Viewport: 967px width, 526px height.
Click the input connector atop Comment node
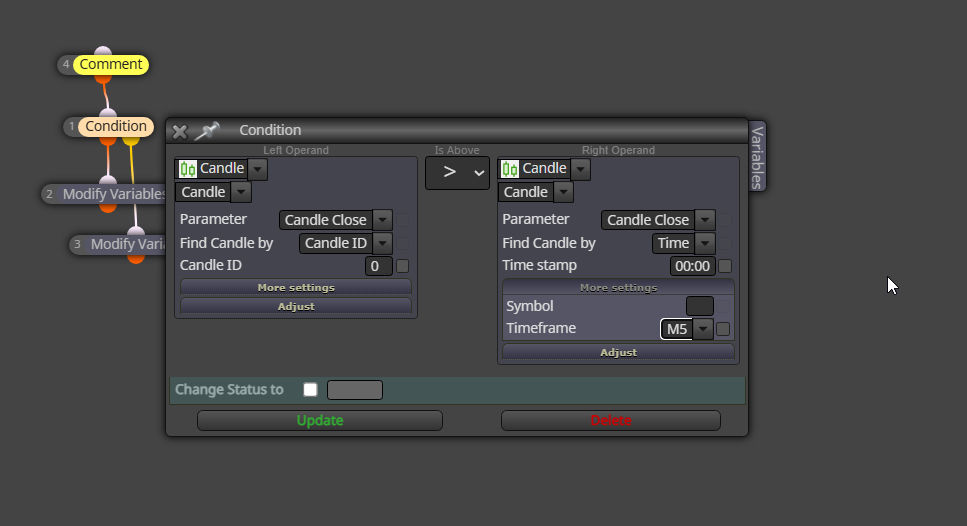[103, 51]
